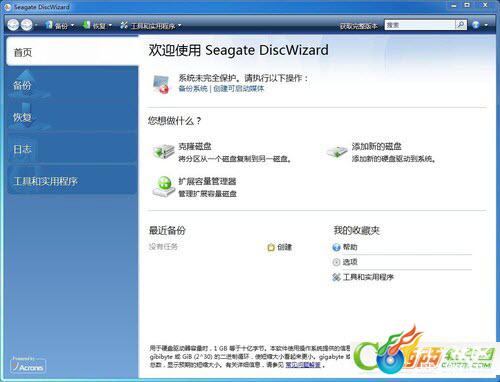Select the 日志 sidebar tab

(x=72, y=149)
